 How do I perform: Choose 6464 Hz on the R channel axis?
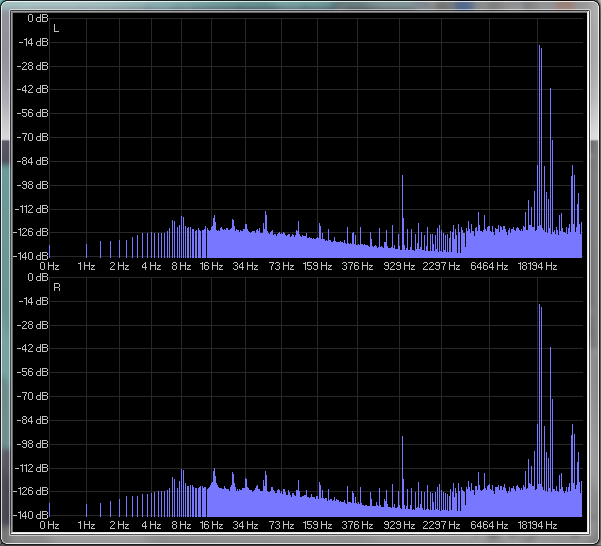coord(489,525)
